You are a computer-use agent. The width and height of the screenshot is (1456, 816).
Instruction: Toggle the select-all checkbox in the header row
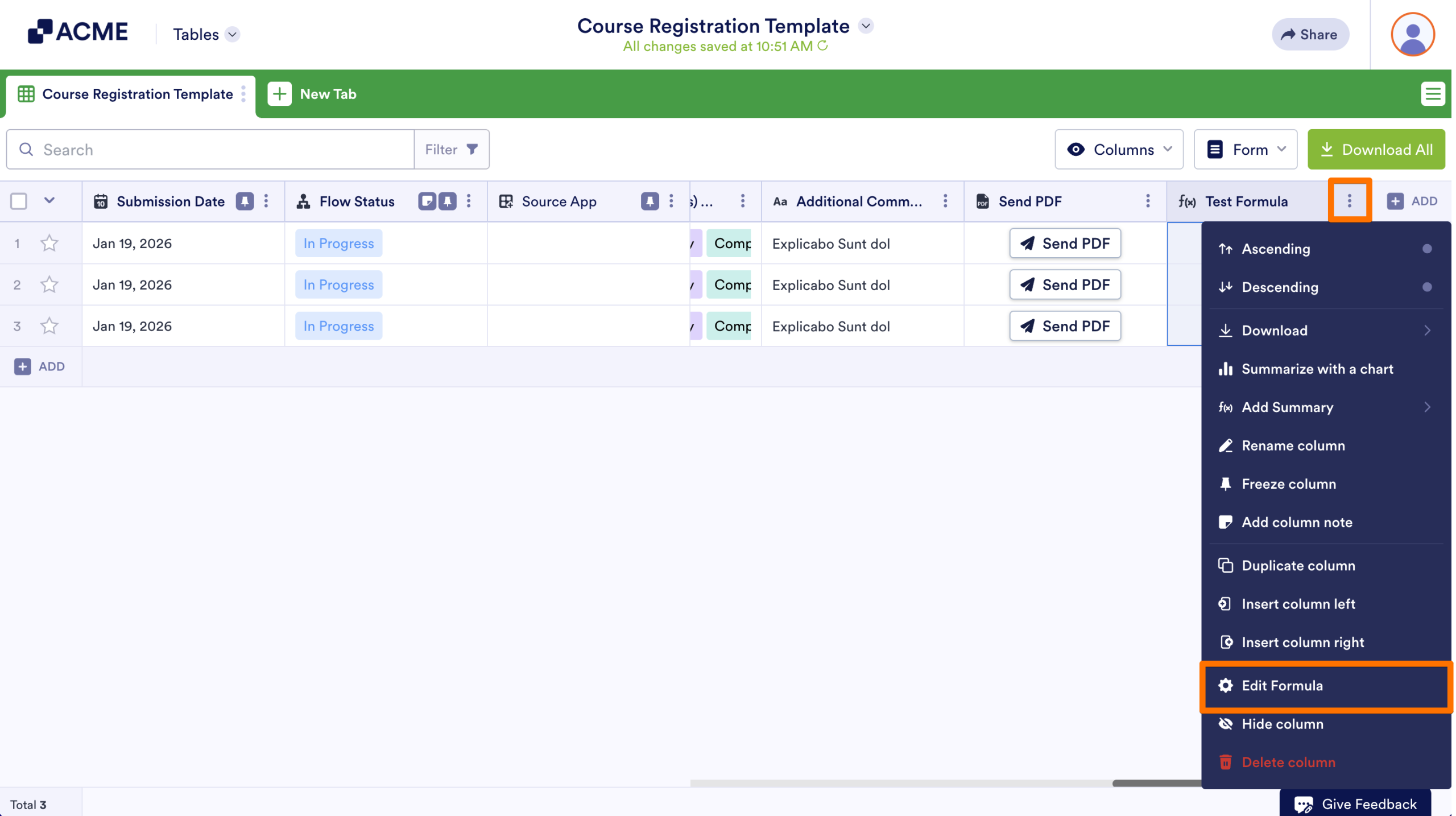[x=18, y=201]
